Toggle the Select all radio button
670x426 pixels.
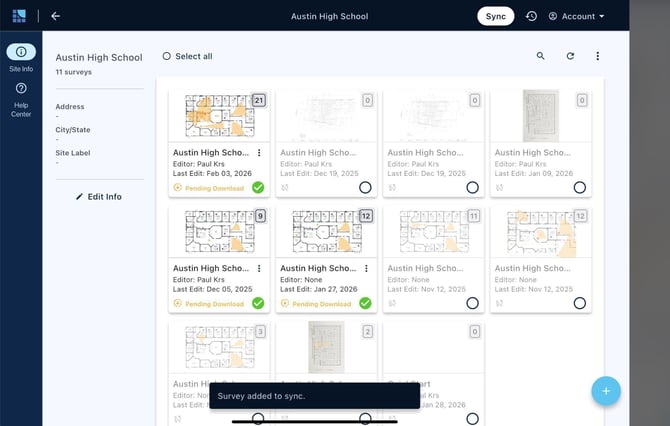point(167,57)
